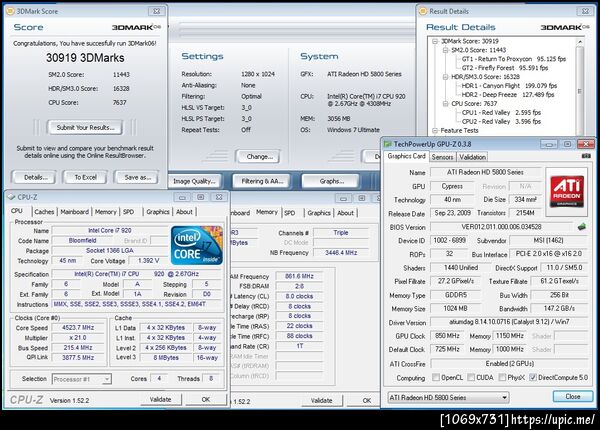Open the Memory tab in front CPU-Z
The image size is (600, 430).
point(105,212)
